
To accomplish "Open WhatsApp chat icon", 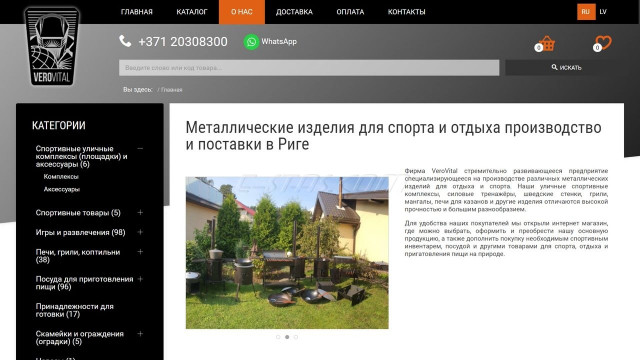I will 251,42.
